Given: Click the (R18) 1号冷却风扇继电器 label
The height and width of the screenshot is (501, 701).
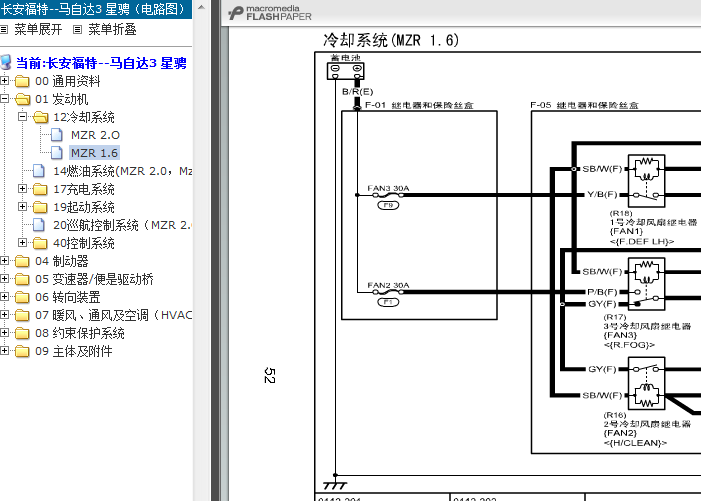Looking at the screenshot, I should tap(653, 218).
